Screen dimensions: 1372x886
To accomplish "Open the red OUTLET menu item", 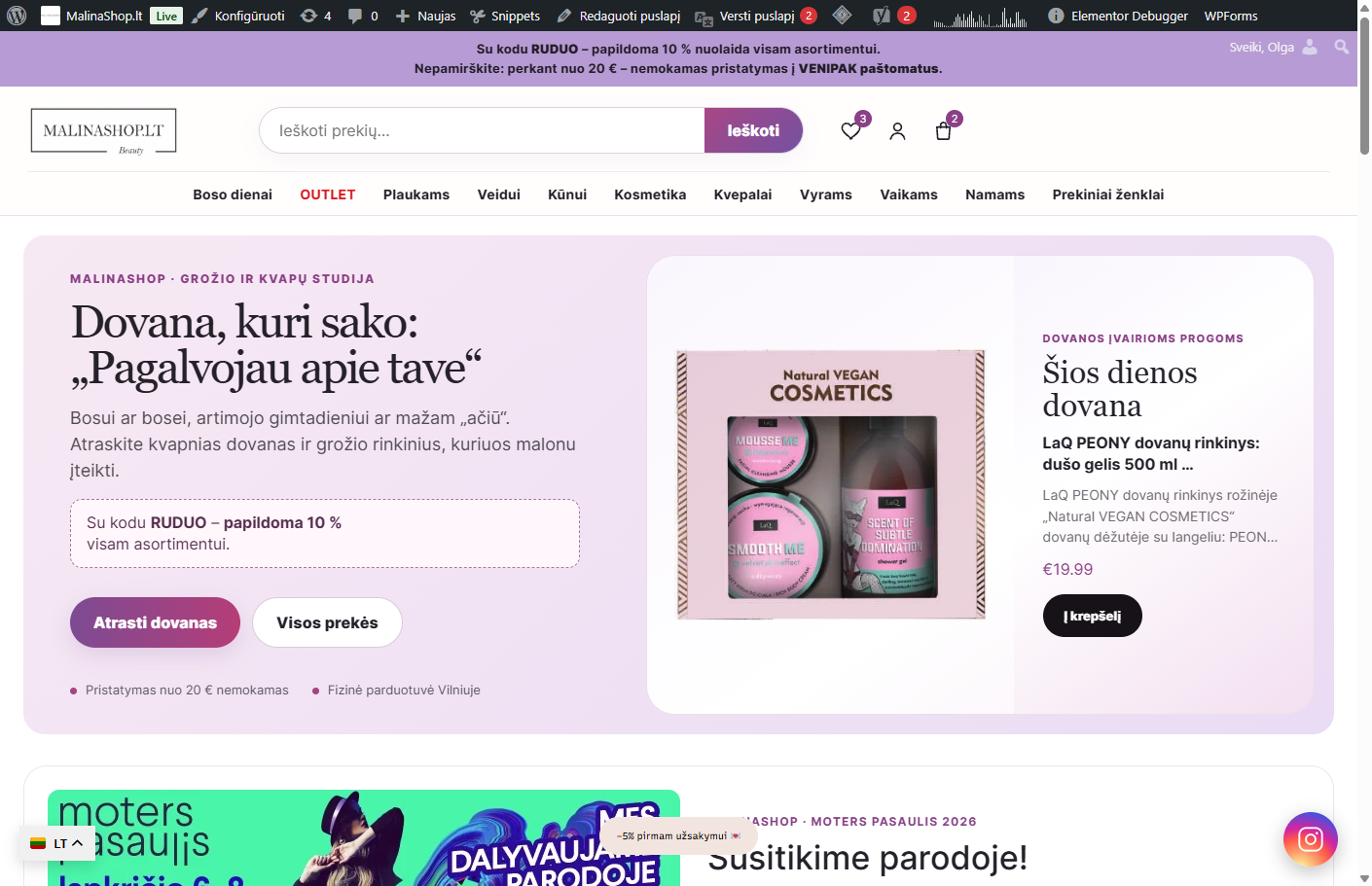I will (328, 195).
